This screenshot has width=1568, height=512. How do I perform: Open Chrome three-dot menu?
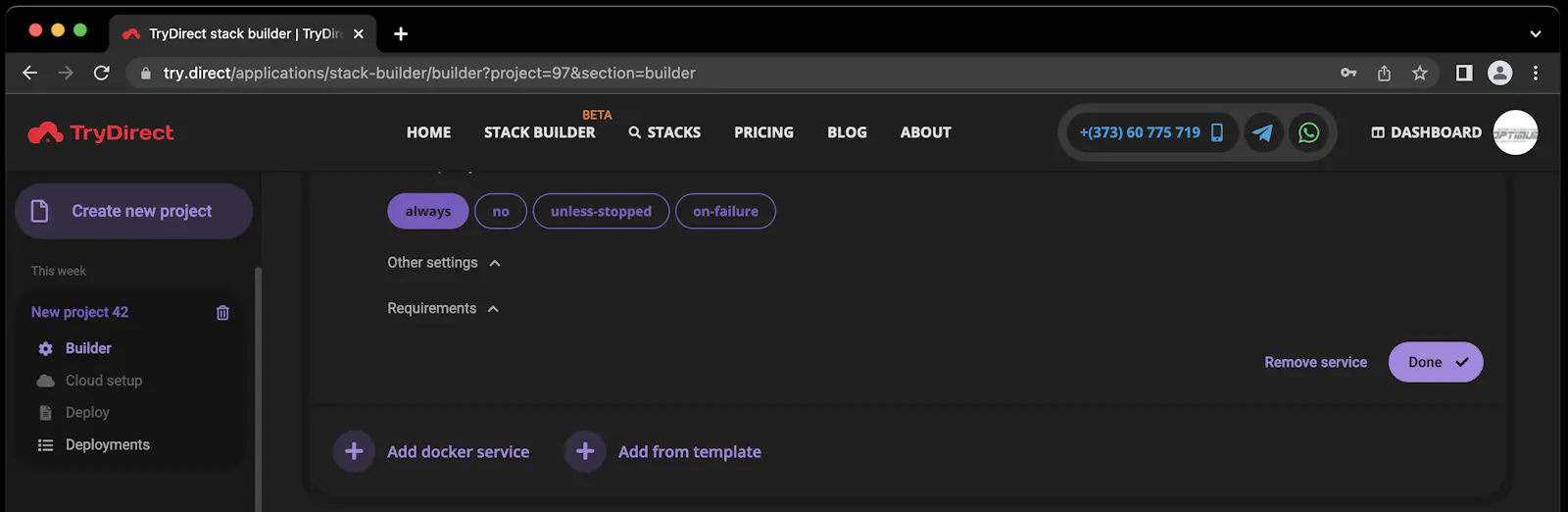(1536, 73)
